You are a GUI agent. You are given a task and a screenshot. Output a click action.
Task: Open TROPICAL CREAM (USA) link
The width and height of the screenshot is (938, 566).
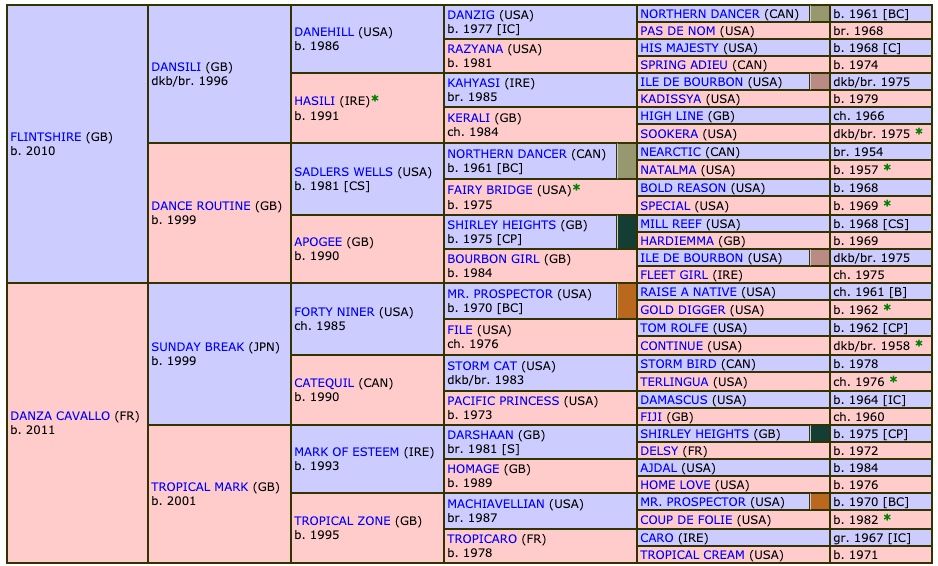pos(692,555)
